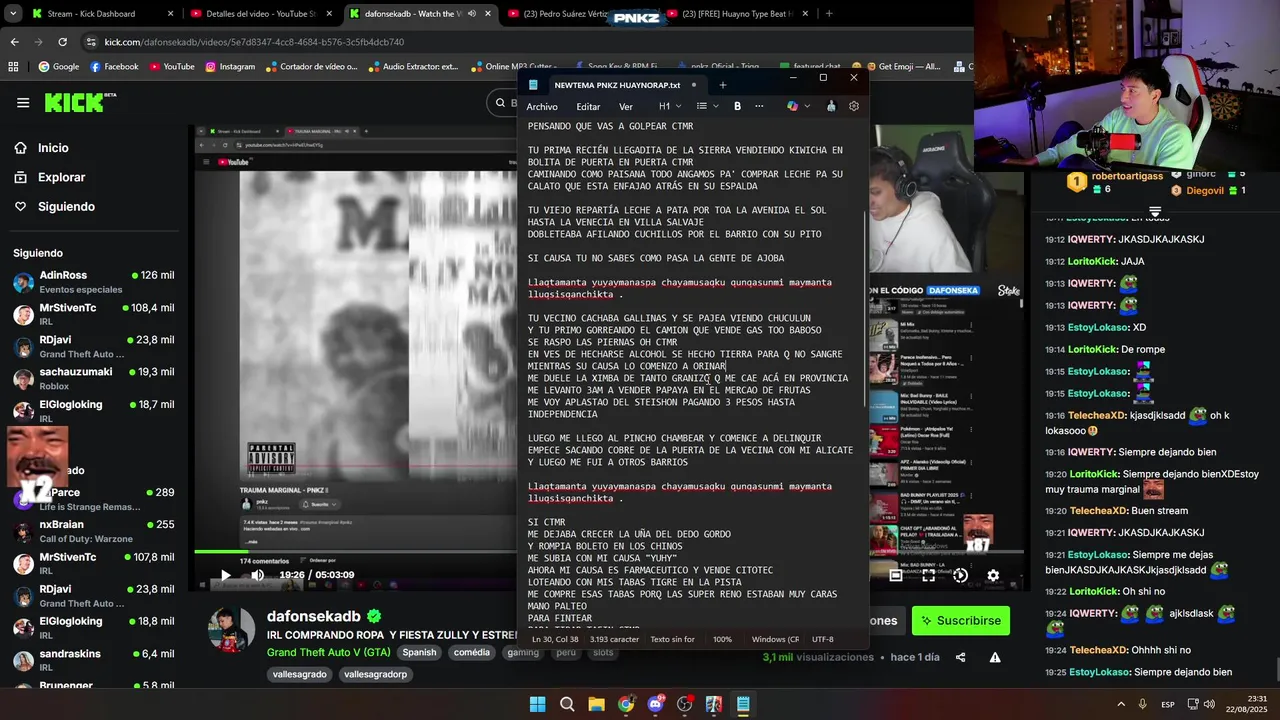Image resolution: width=1280 pixels, height=720 pixels.
Task: Expand the Copilot dropdown arrow
Action: (806, 106)
